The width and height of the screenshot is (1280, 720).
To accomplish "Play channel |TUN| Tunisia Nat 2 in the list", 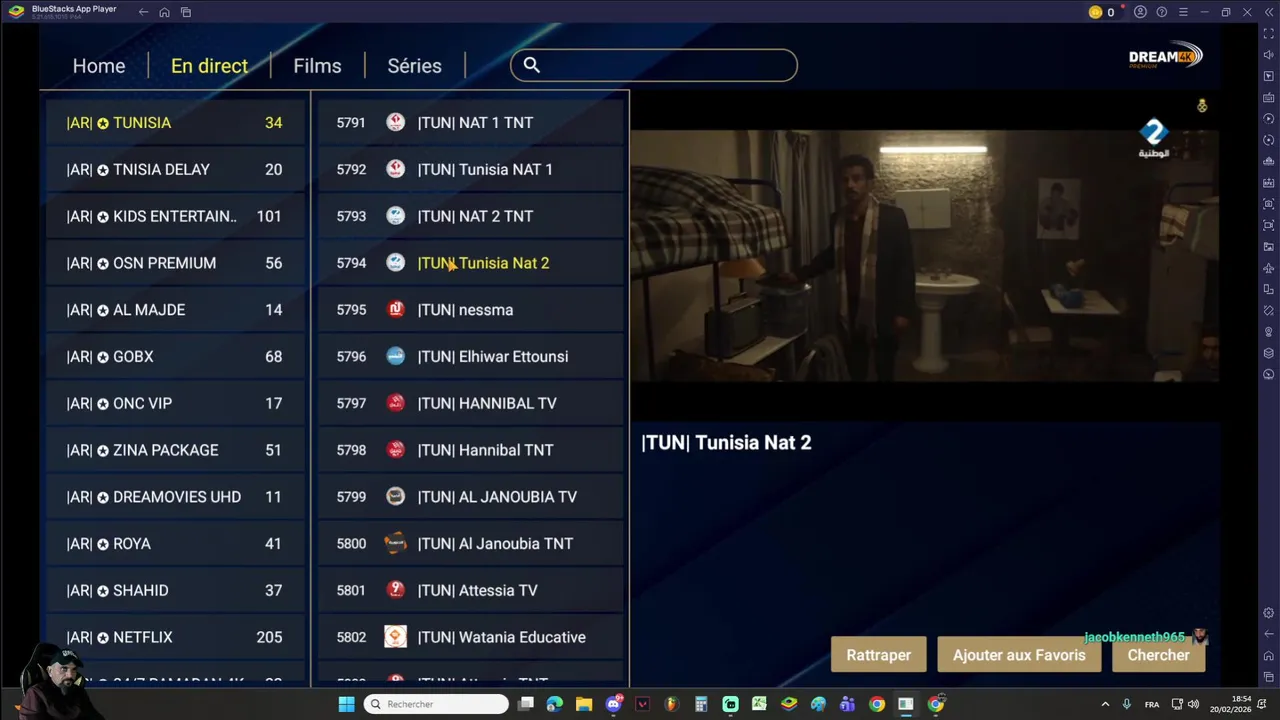I will click(x=471, y=263).
